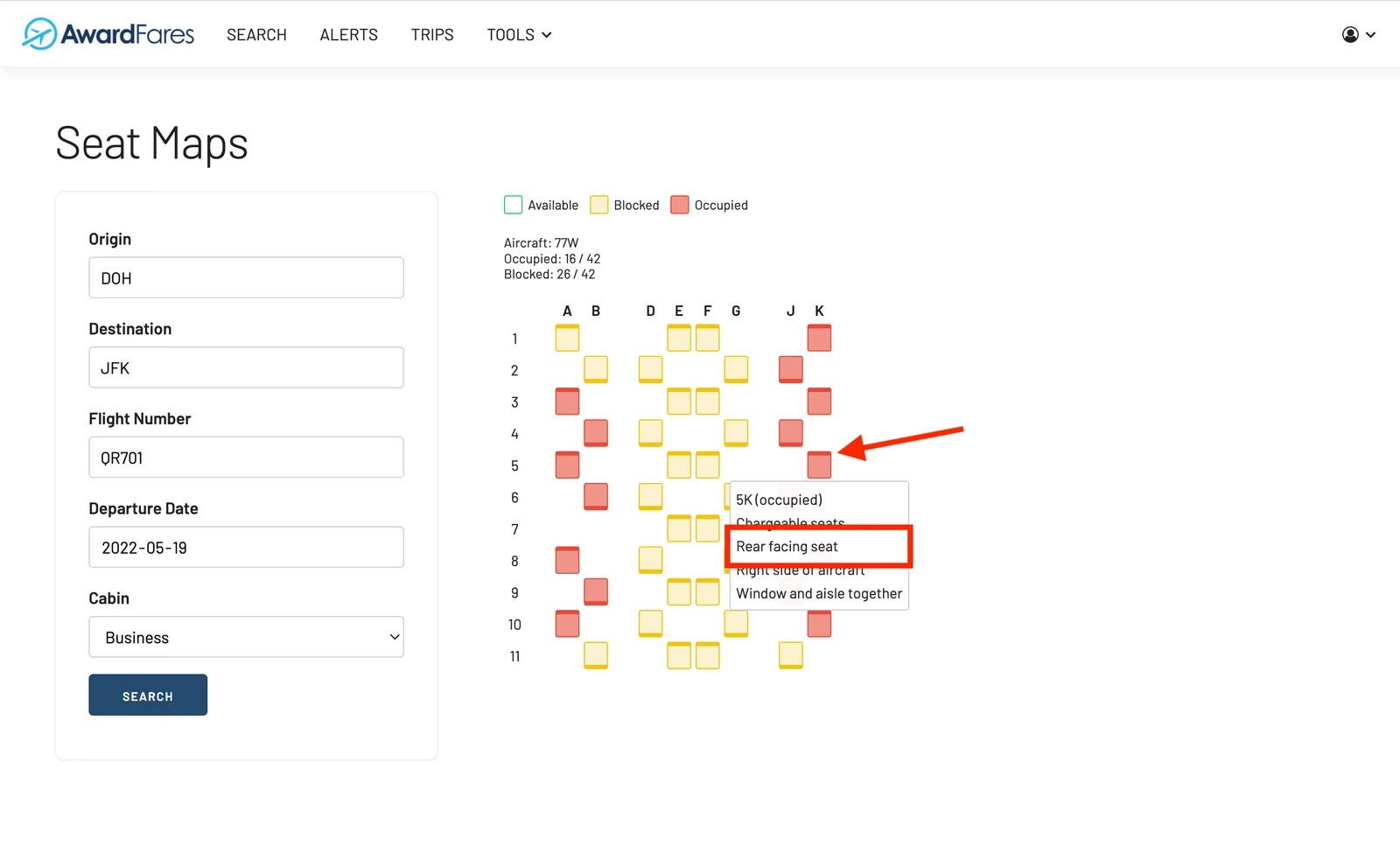
Task: Select blocked seat 9F
Action: point(708,591)
